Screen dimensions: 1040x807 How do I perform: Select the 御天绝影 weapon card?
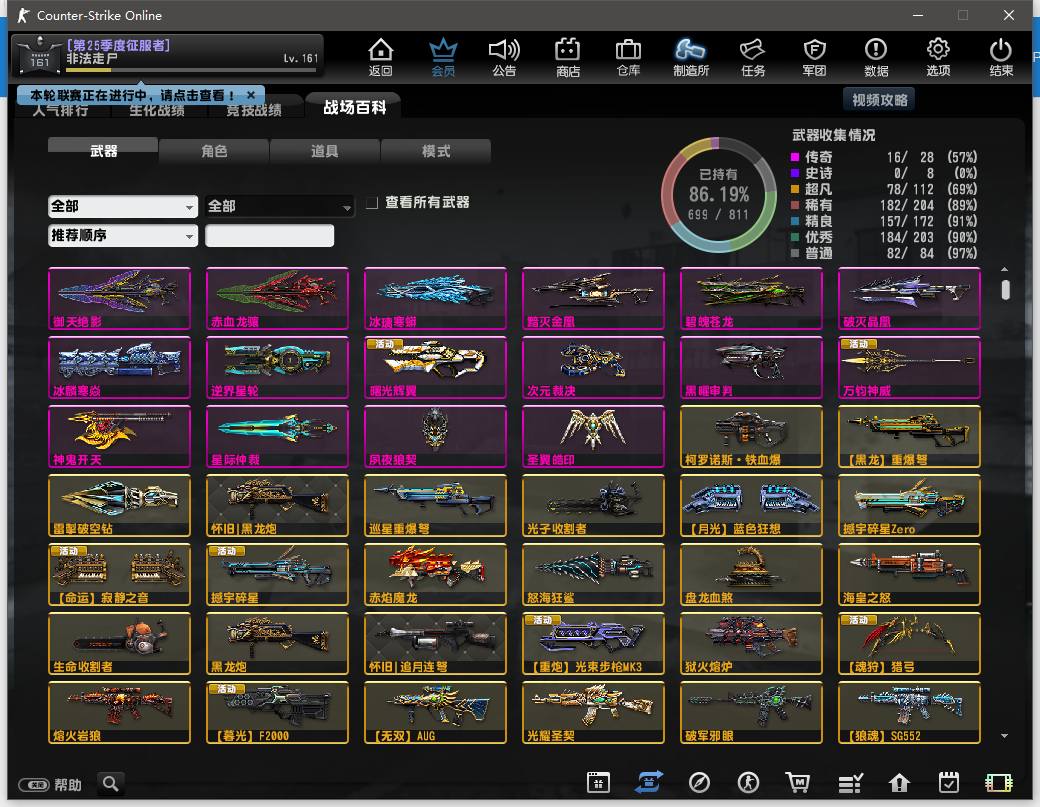pos(119,298)
